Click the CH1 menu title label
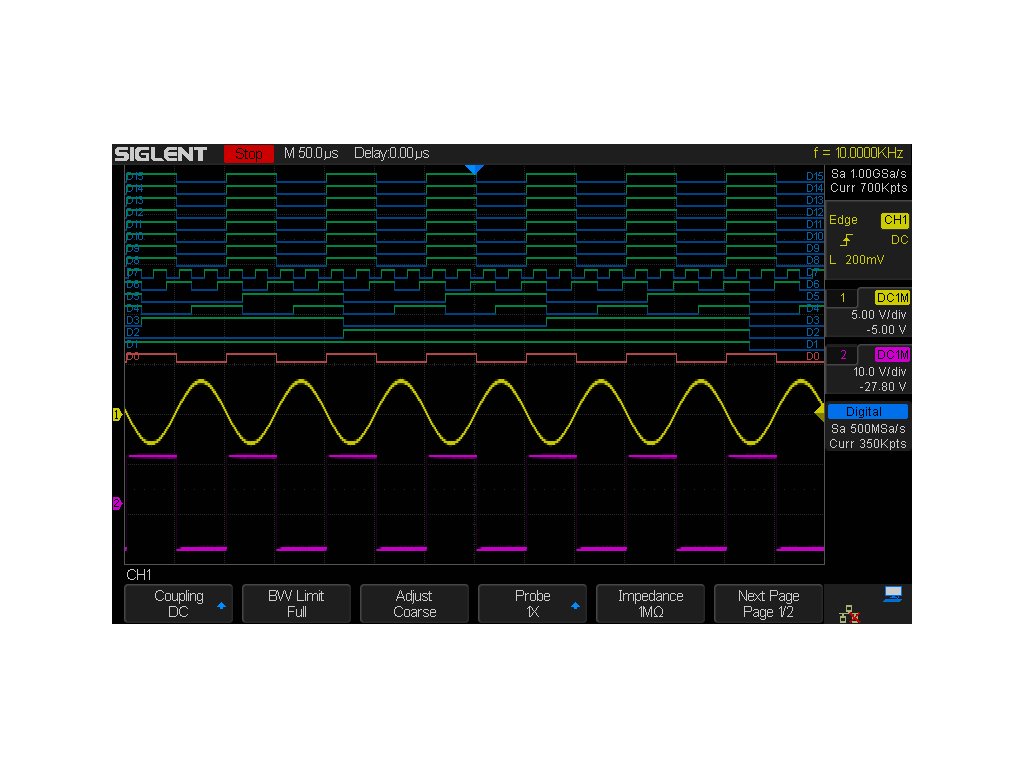Viewport: 1024px width, 768px height. click(x=138, y=575)
